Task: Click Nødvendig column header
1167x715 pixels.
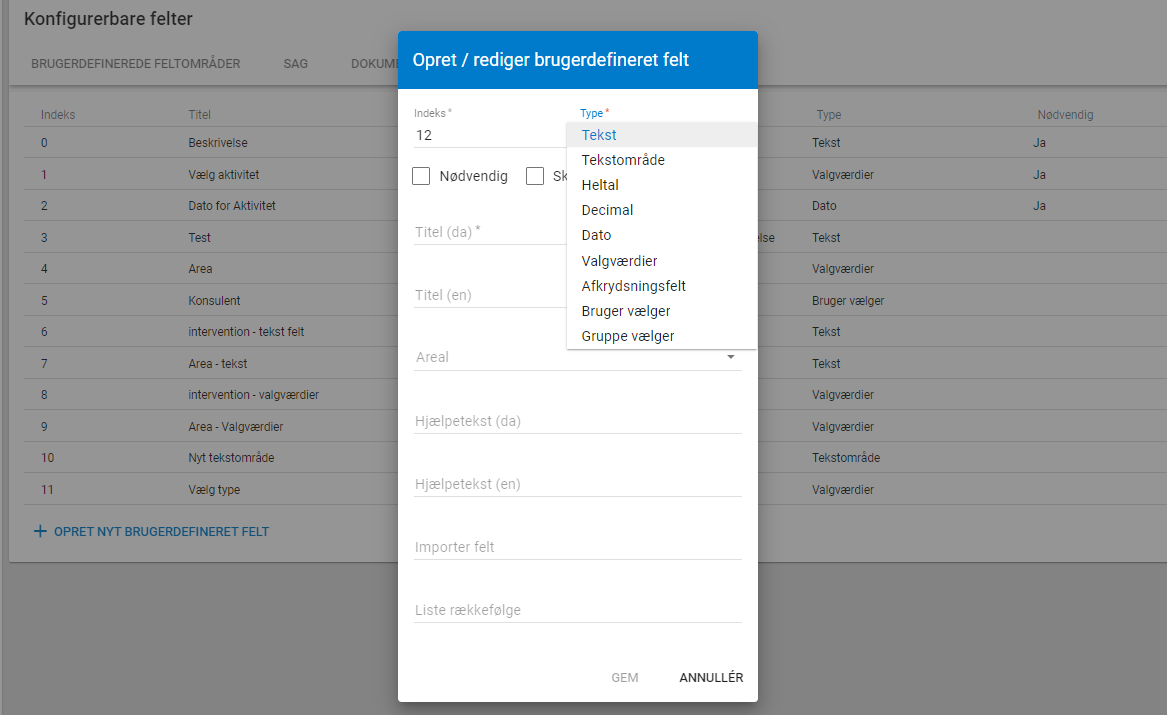Action: [1065, 115]
